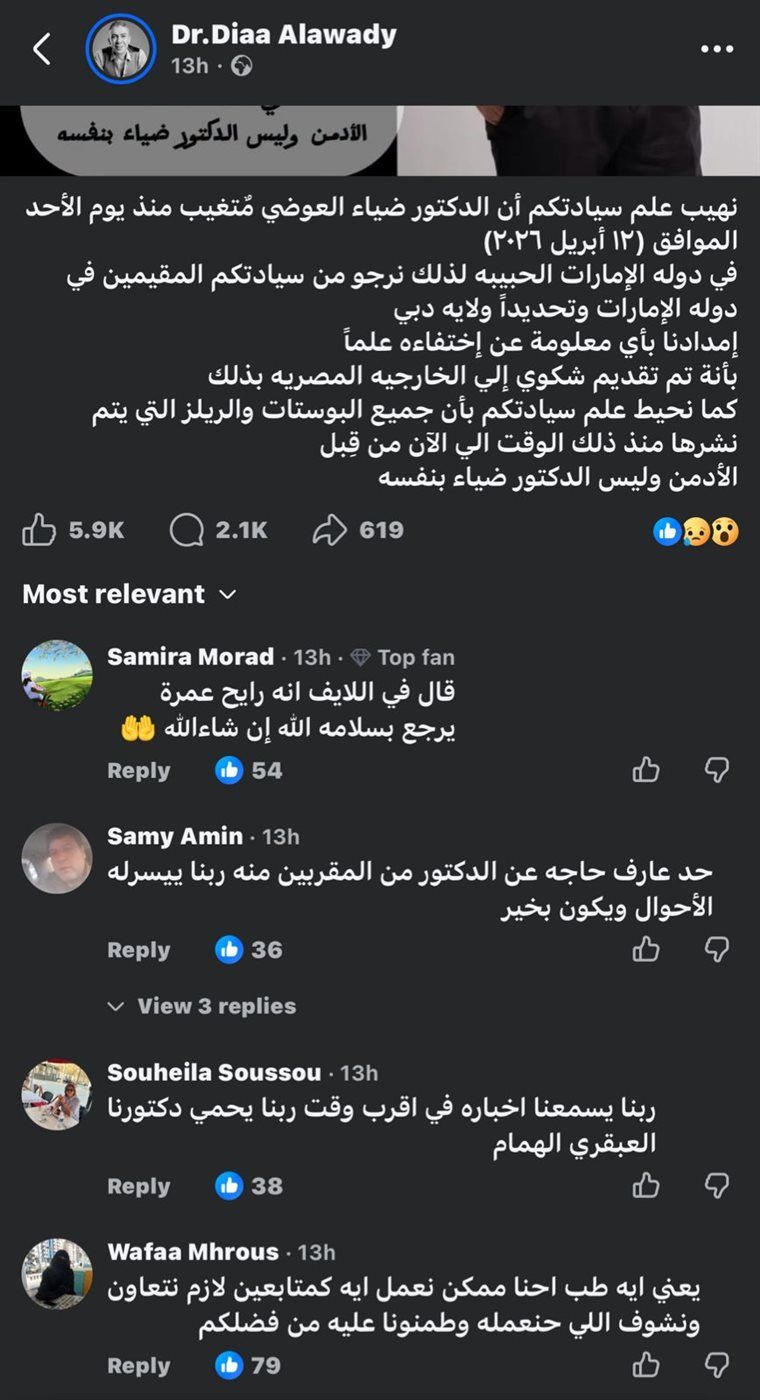Open Souheila Soussou's profile avatar

click(x=57, y=1096)
